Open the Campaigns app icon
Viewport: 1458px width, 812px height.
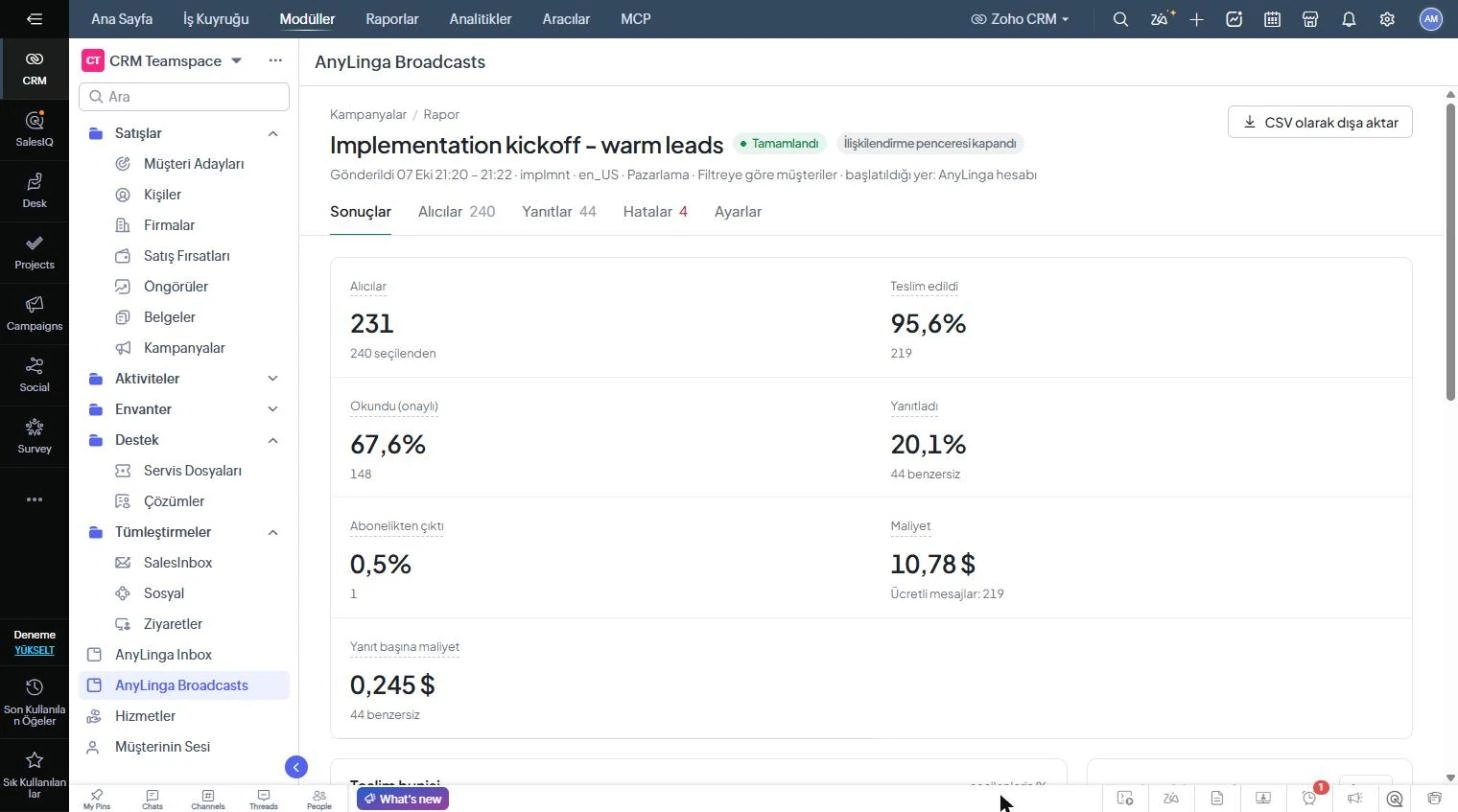34,313
